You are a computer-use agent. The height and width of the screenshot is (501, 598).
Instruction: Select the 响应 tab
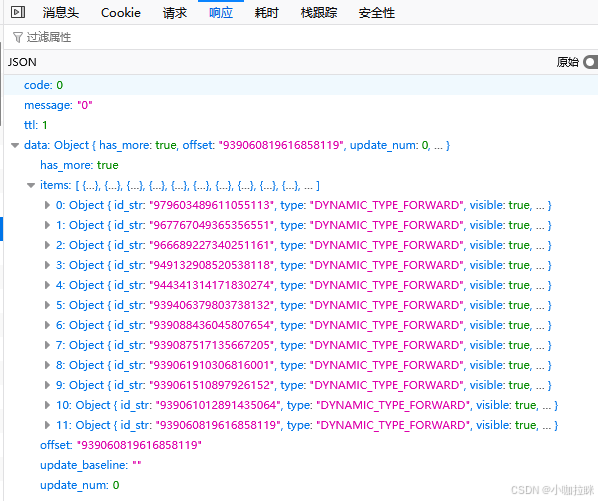[x=221, y=13]
